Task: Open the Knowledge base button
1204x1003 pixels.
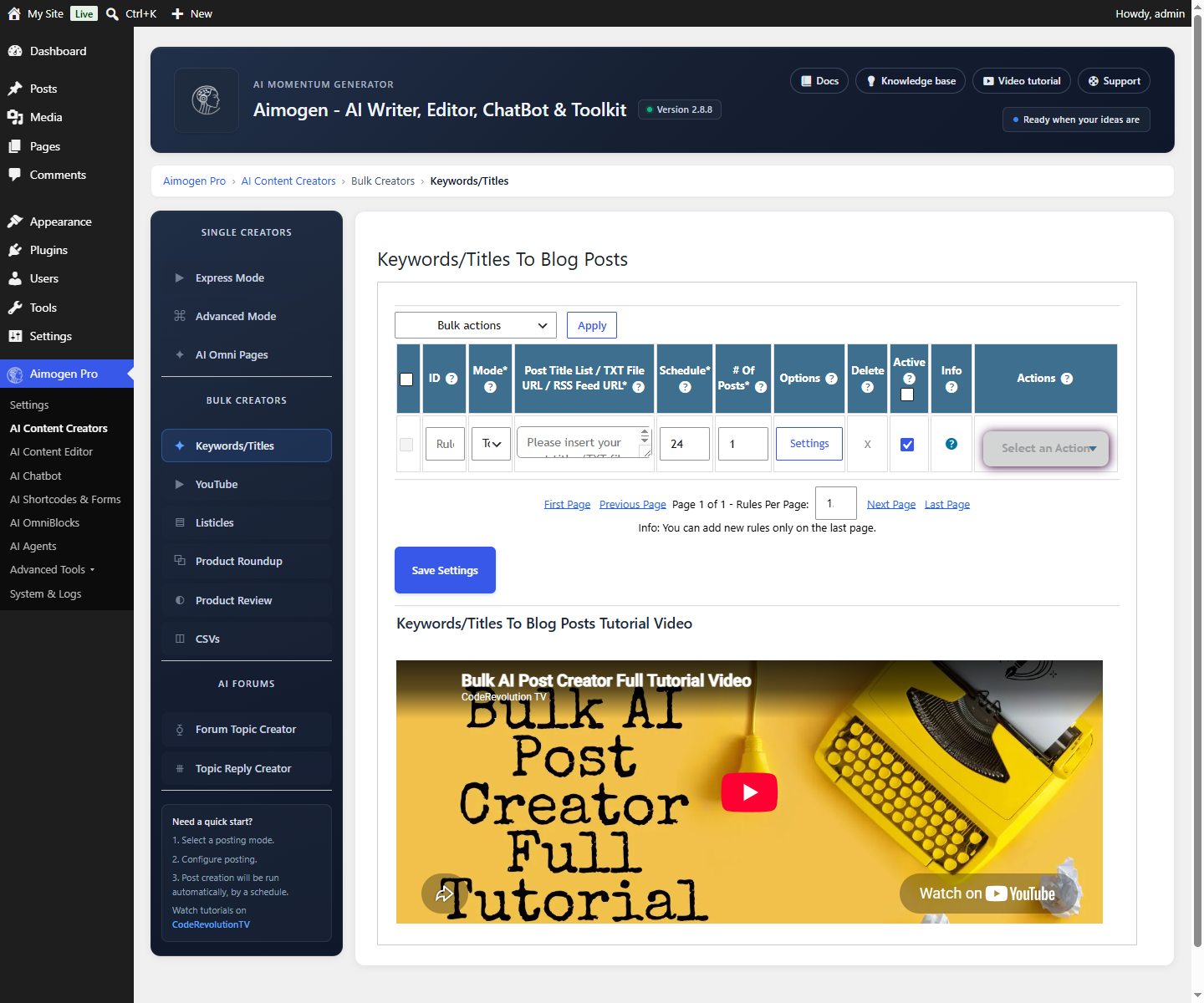Action: coord(911,81)
